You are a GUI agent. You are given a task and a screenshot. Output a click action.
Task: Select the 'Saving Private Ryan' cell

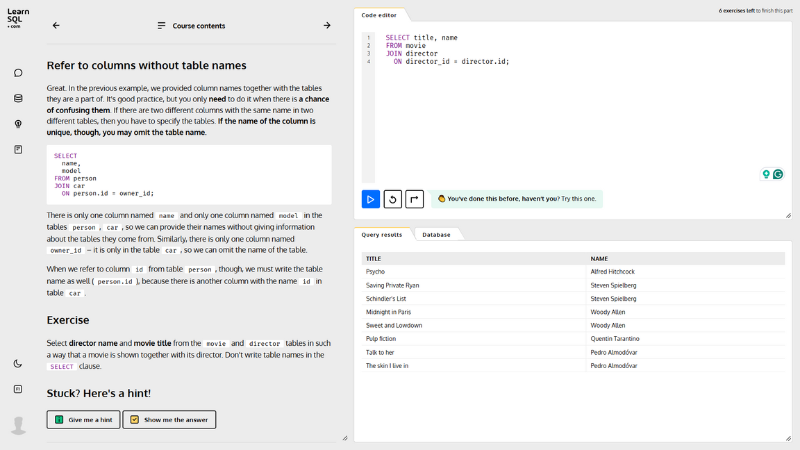(x=474, y=285)
